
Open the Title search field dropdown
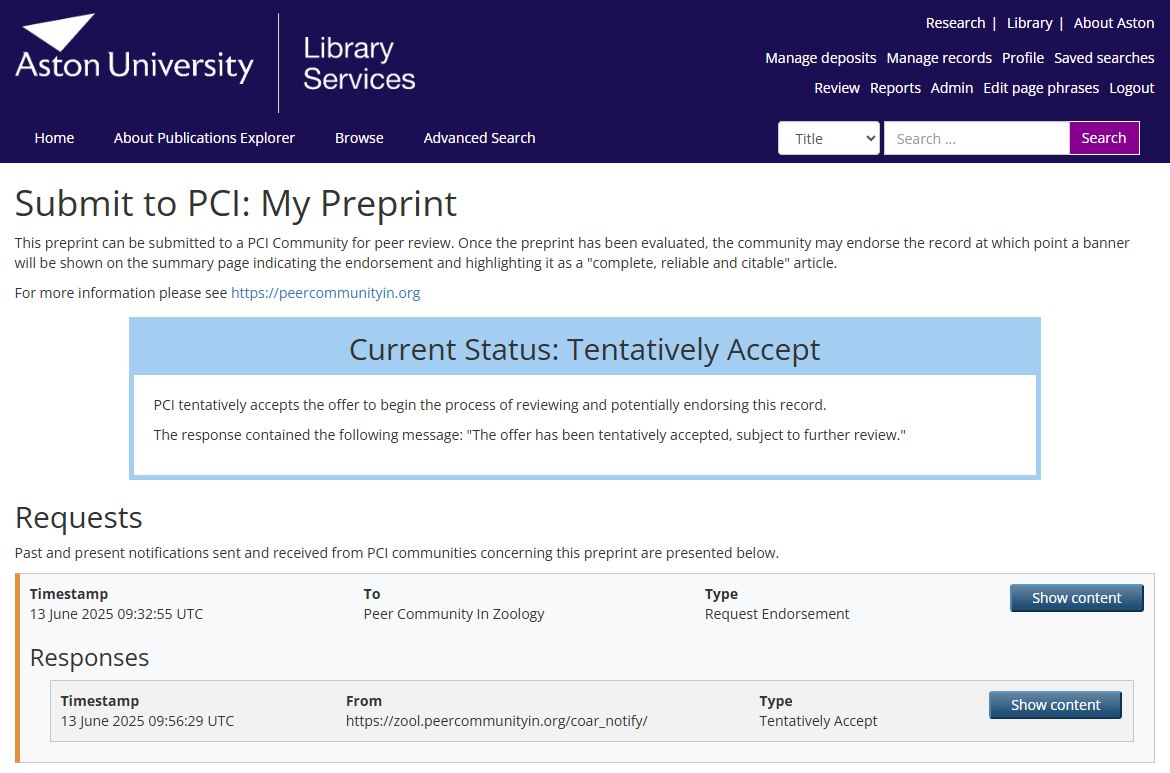(829, 138)
